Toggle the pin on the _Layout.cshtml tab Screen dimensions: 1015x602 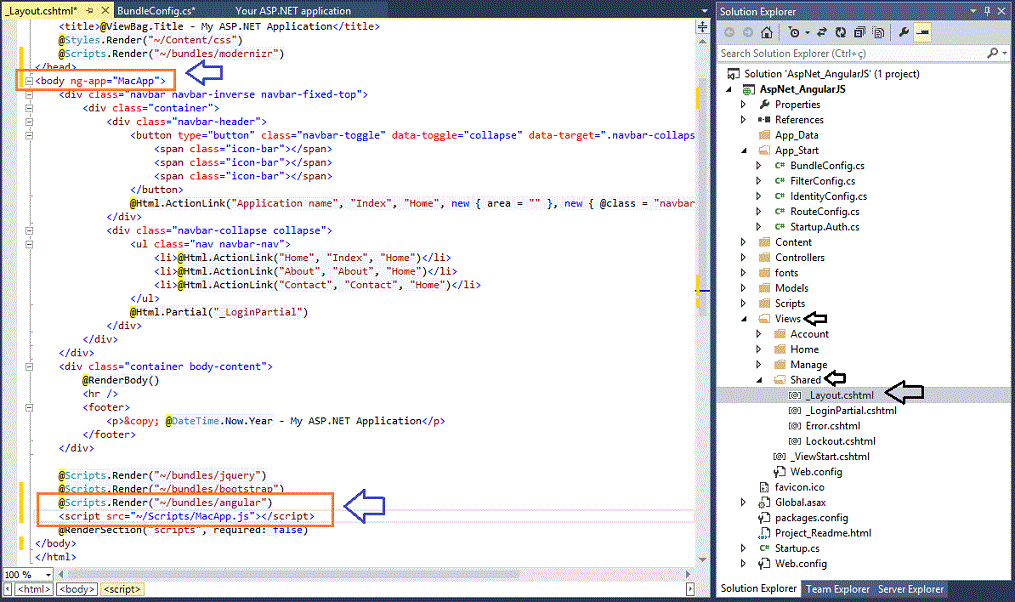coord(90,10)
